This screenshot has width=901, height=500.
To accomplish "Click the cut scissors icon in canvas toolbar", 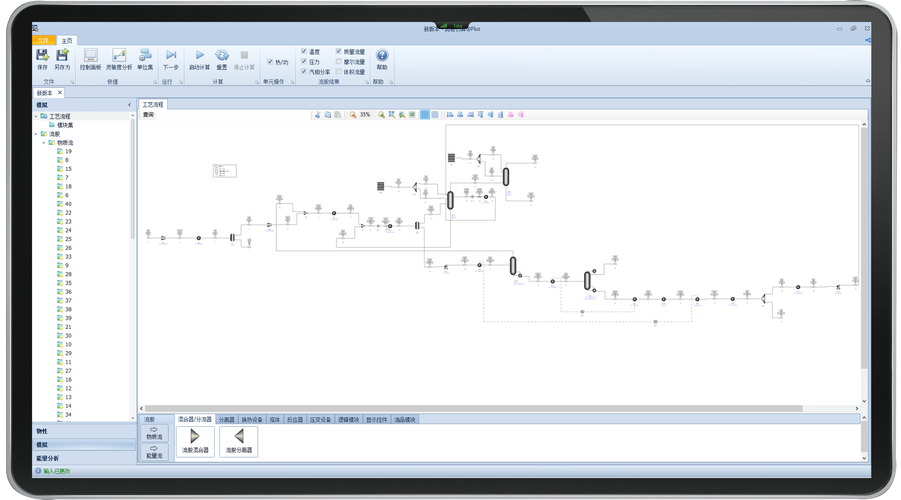I will point(317,115).
